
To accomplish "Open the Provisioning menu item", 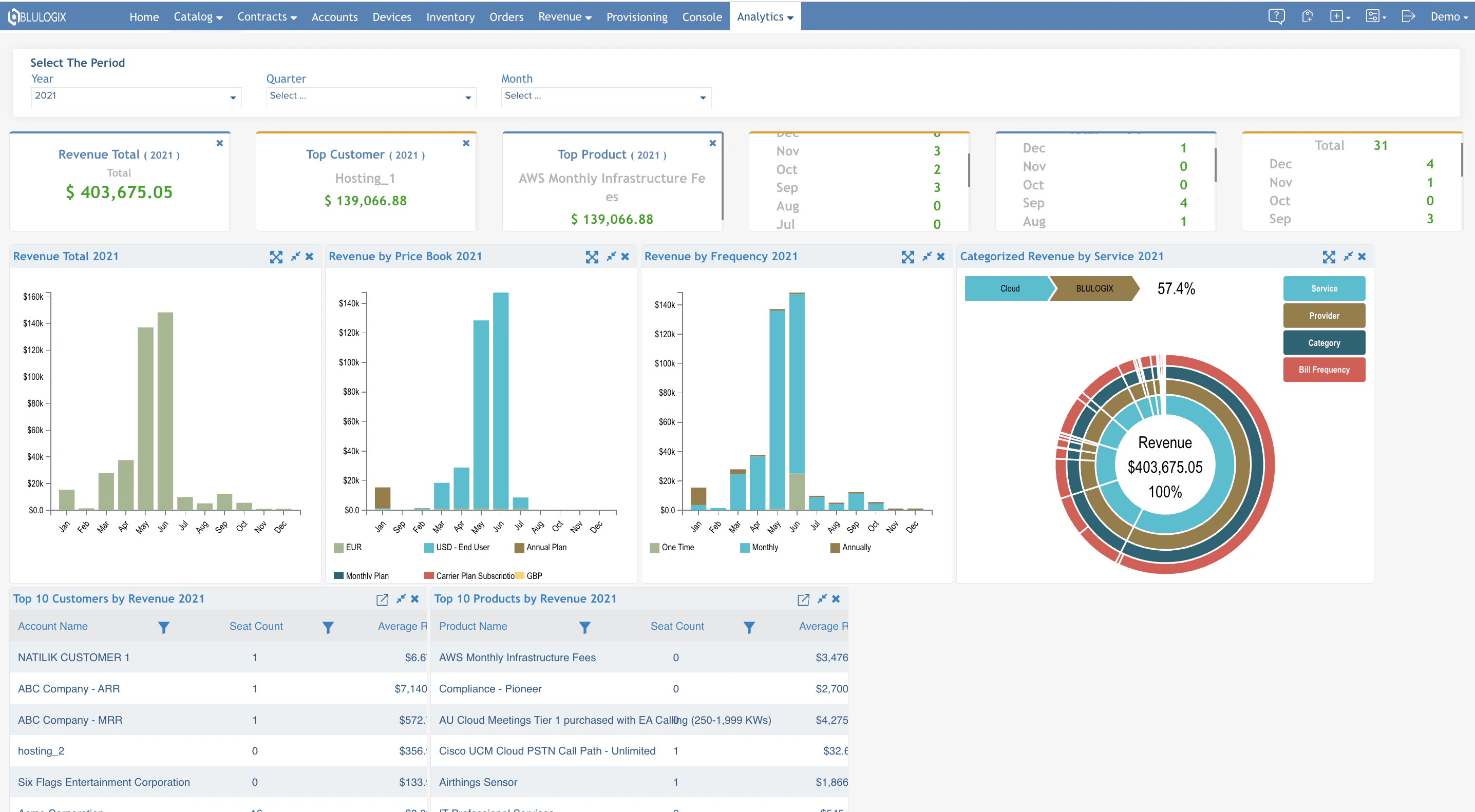I will coord(637,16).
